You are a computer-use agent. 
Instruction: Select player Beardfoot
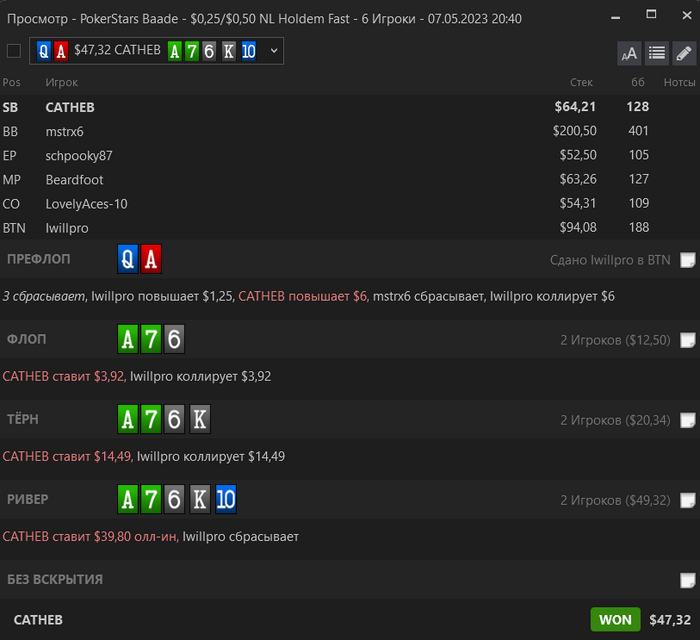350,179
